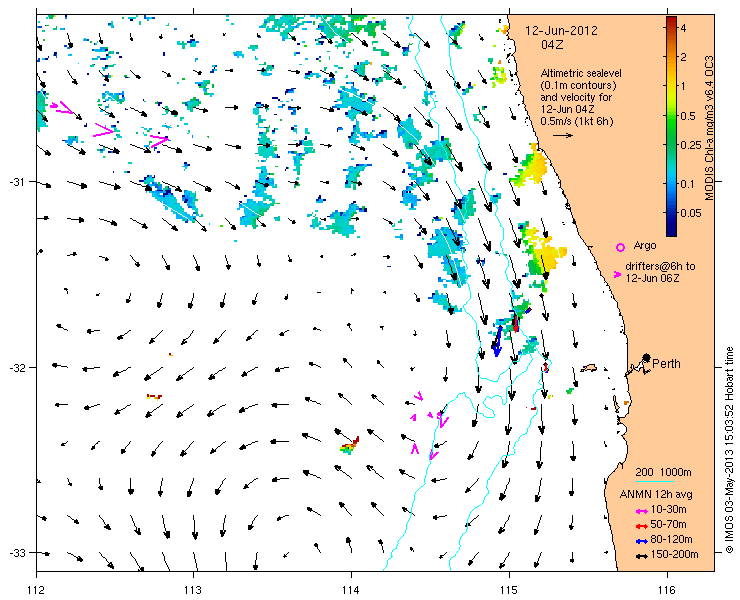Click the latitude axis label -32

coord(17,367)
